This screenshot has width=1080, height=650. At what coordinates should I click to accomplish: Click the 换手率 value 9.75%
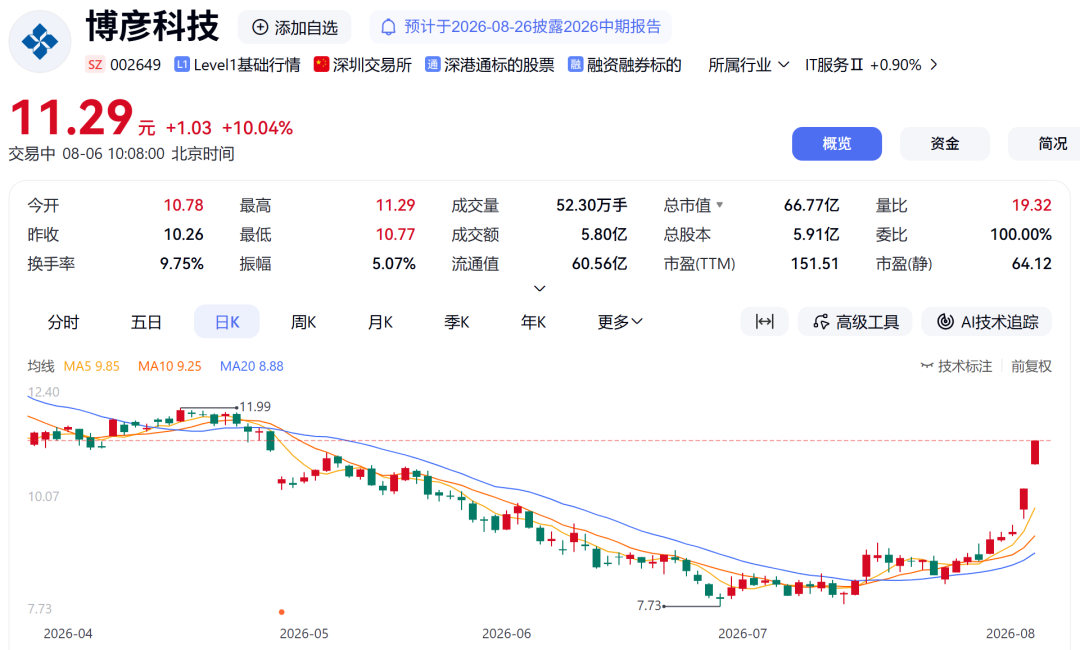pos(182,264)
